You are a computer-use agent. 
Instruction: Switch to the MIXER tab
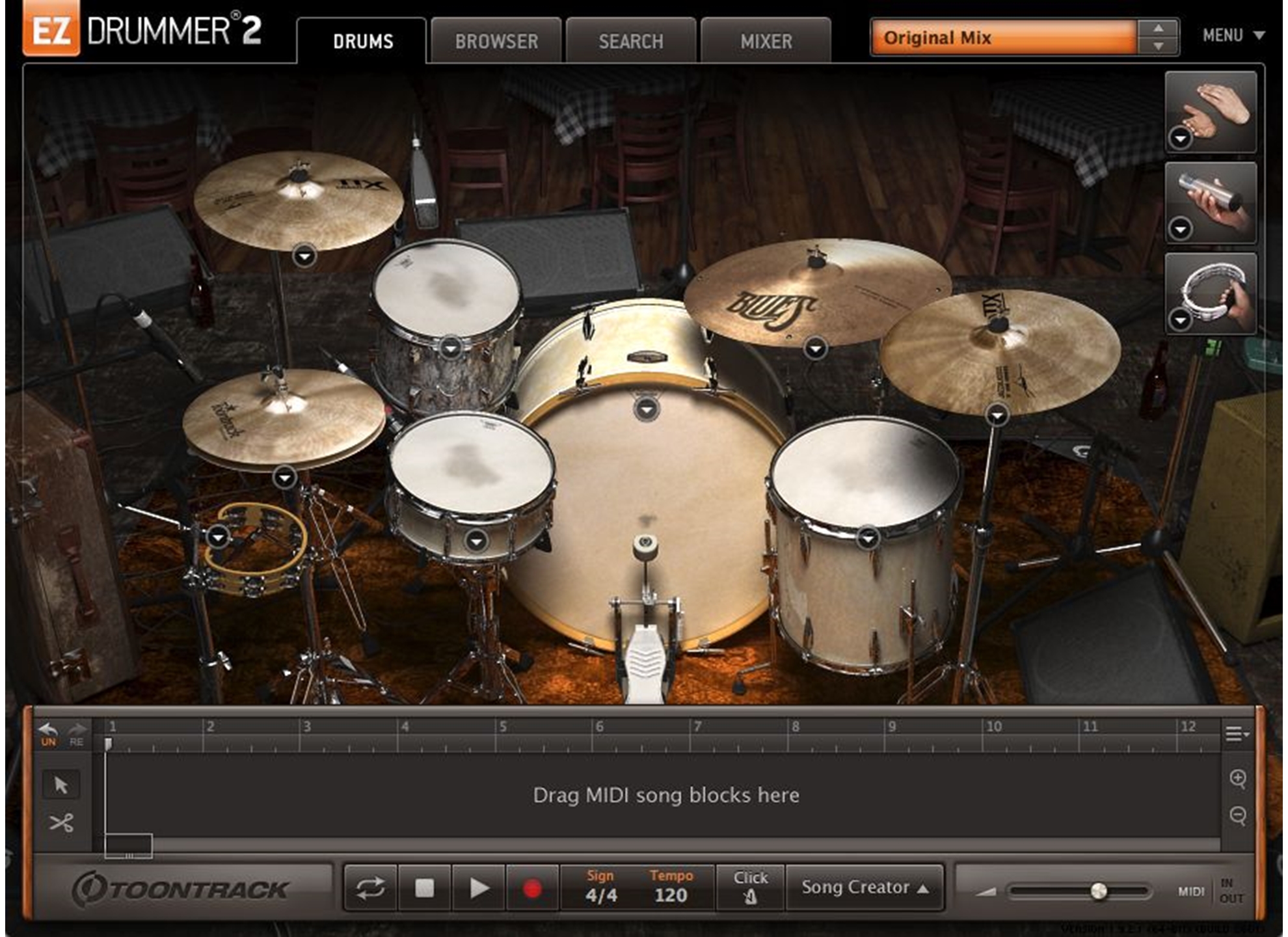766,42
